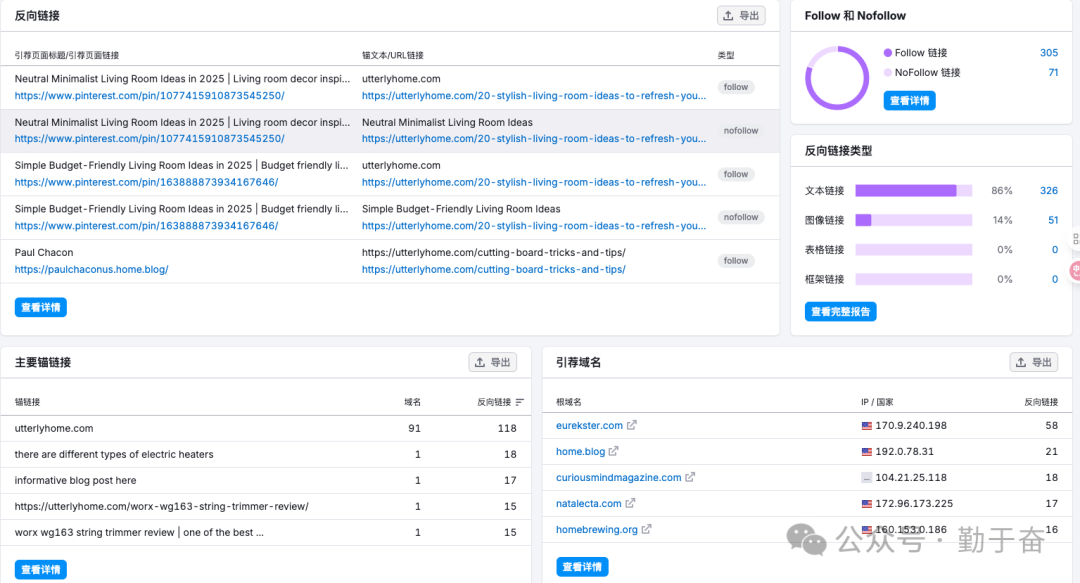
Task: Click the domains column header in anchors table
Action: 413,402
